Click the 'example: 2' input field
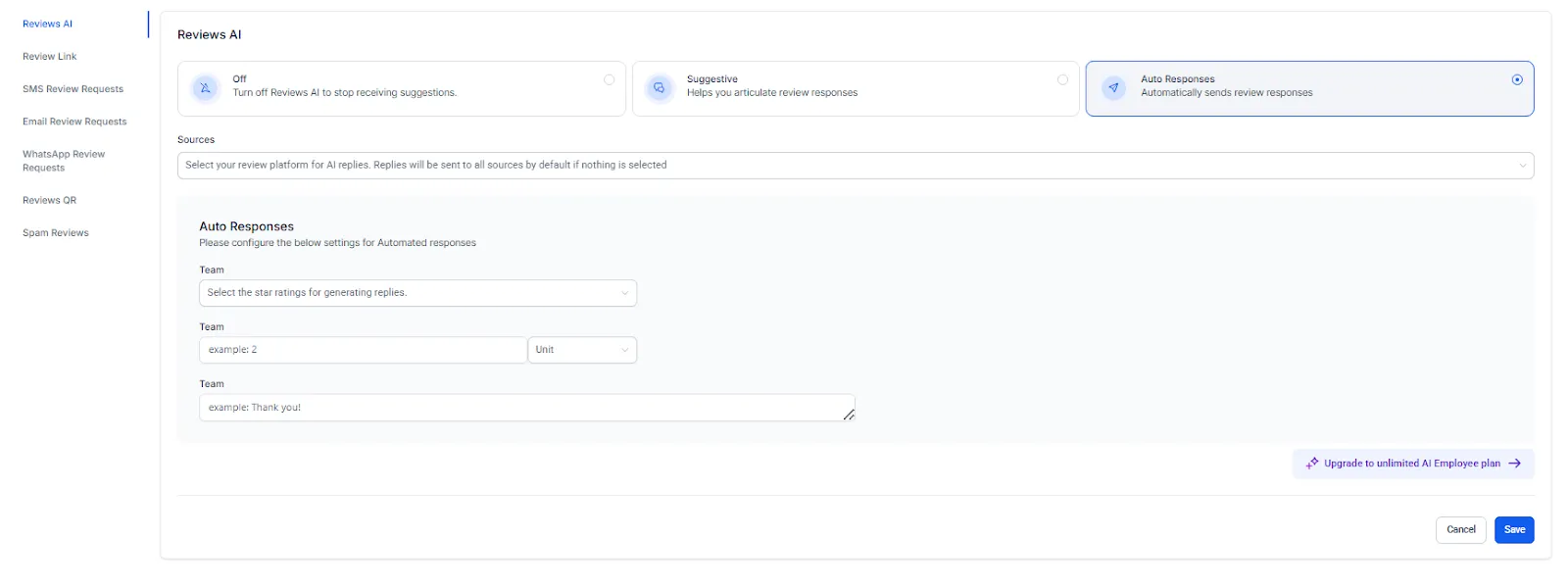The width and height of the screenshot is (1568, 588). pyautogui.click(x=364, y=350)
